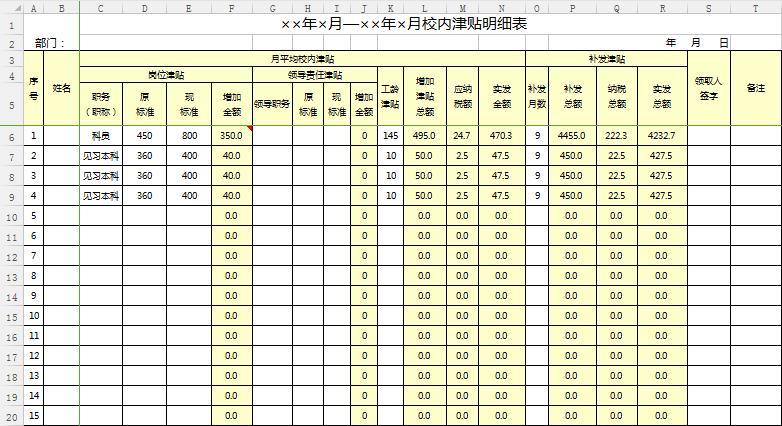Click the cell with value 4232.7
The image size is (782, 426).
(662, 135)
